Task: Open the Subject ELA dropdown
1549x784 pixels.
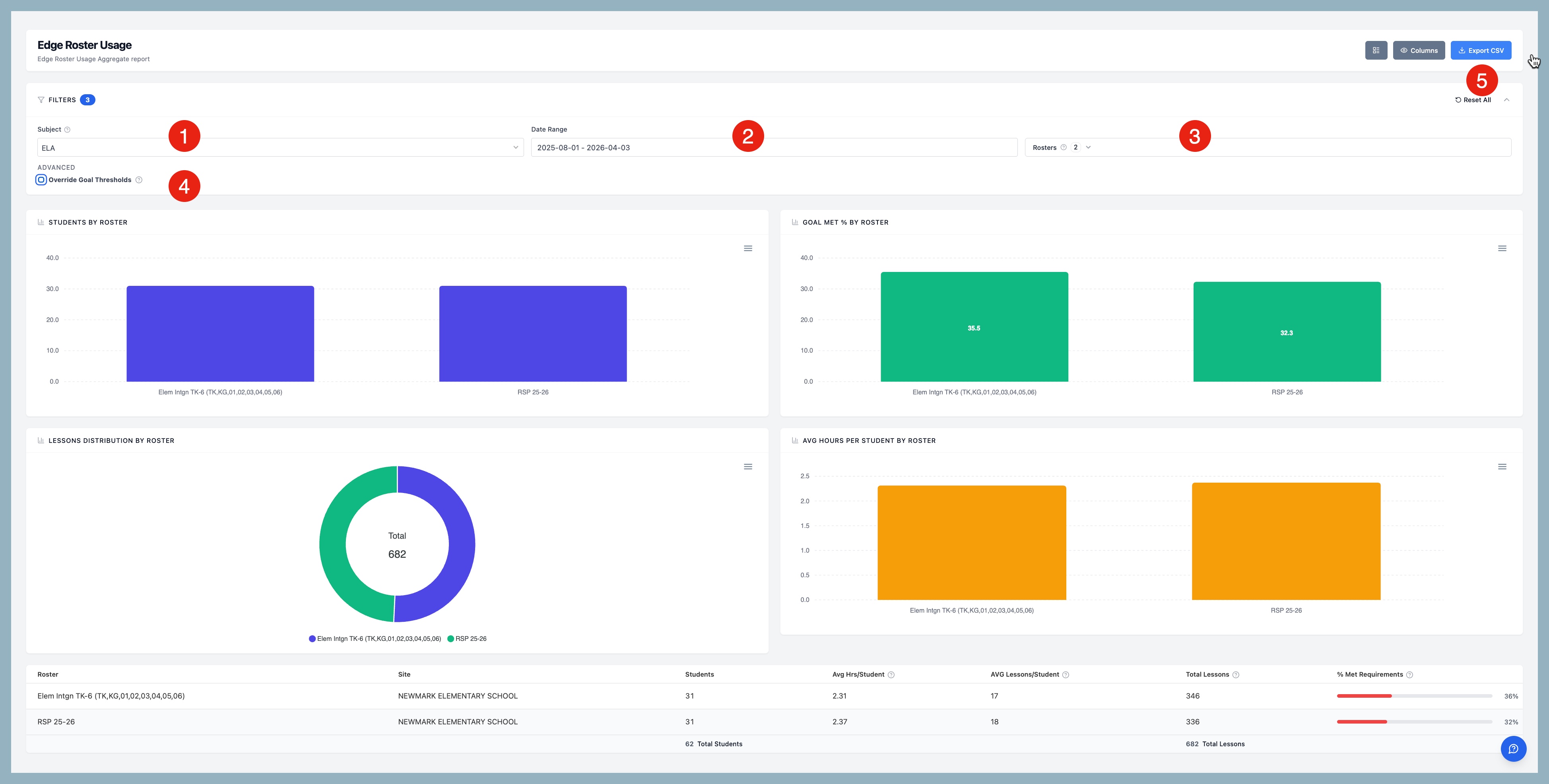Action: [x=280, y=147]
